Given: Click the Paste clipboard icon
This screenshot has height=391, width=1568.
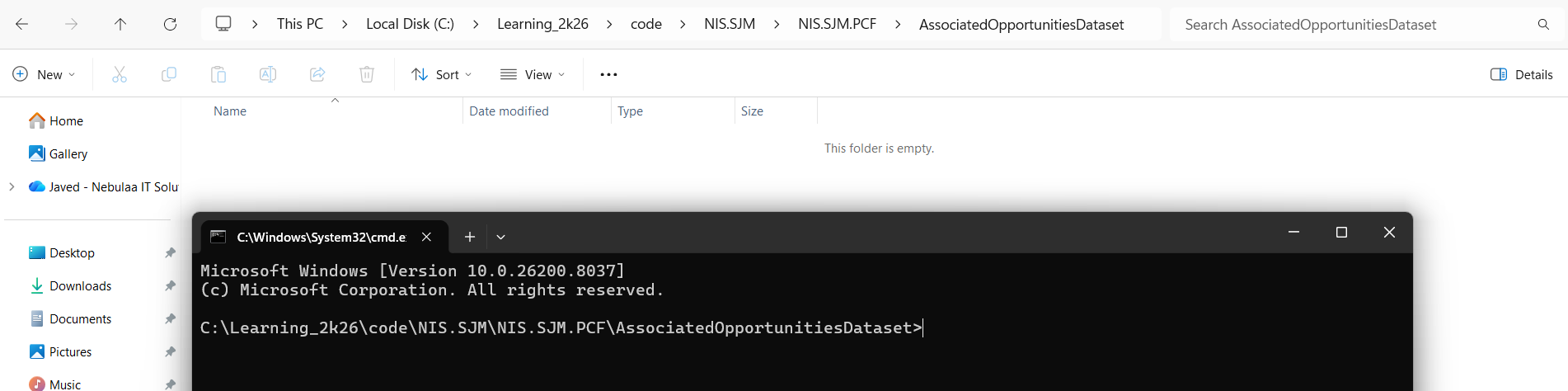Looking at the screenshot, I should click(218, 74).
